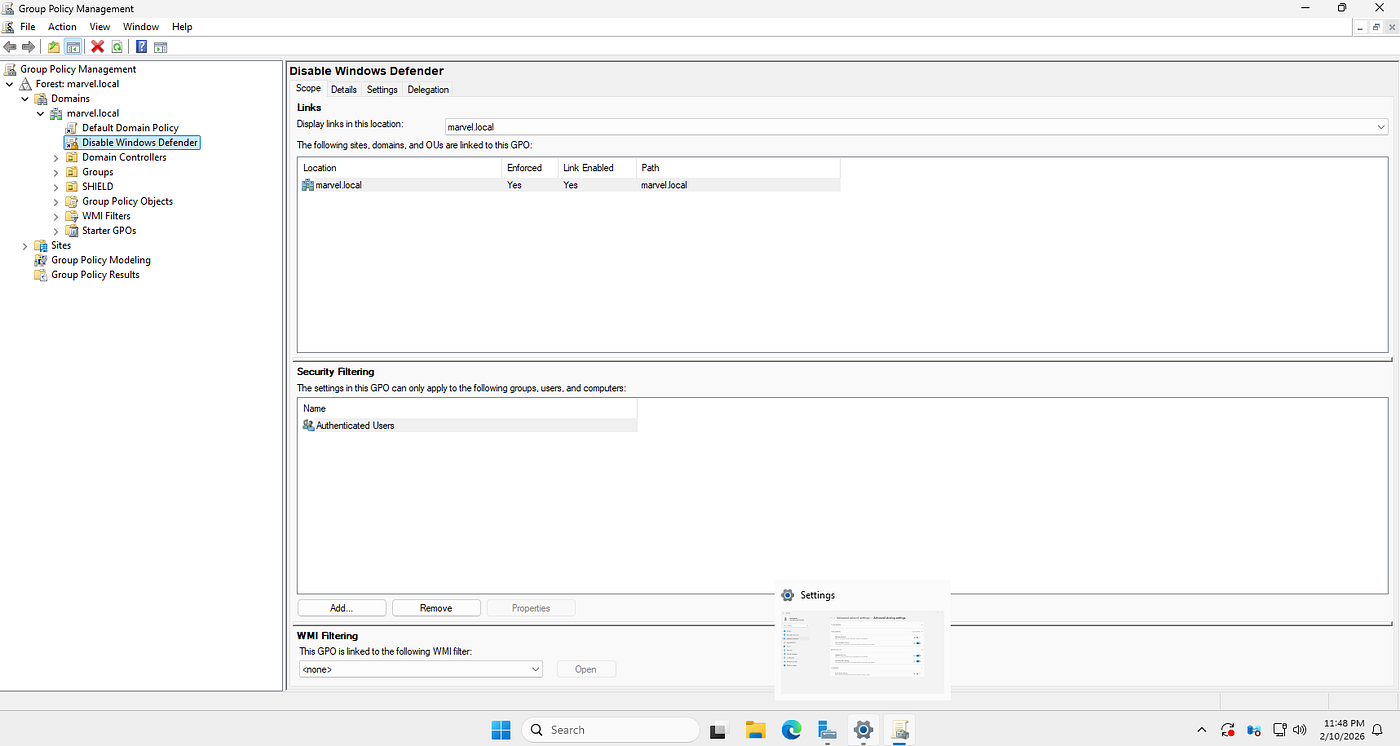1400x746 pixels.
Task: Open Task View from the taskbar
Action: (718, 730)
